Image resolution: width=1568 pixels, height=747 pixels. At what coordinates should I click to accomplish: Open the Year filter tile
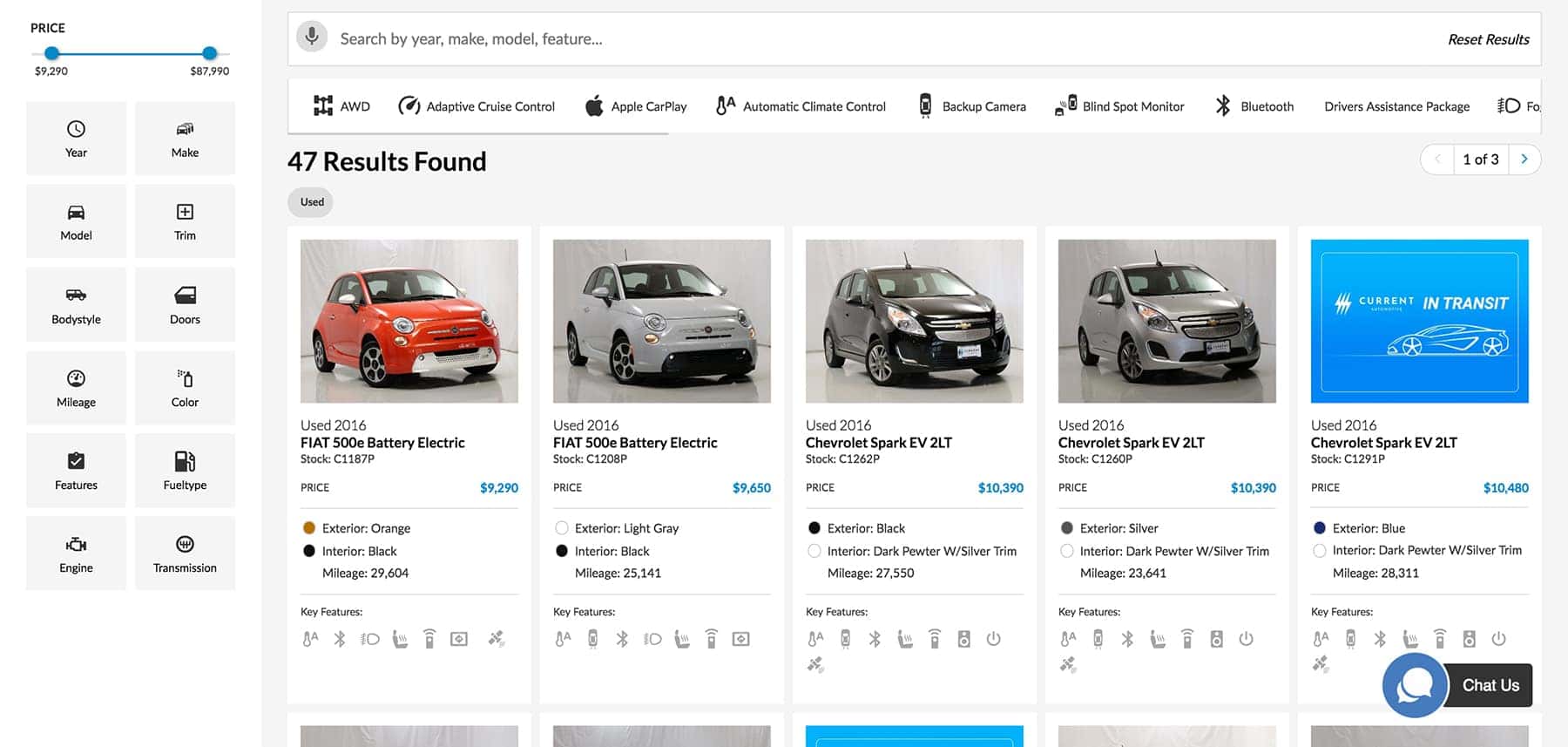coord(76,139)
